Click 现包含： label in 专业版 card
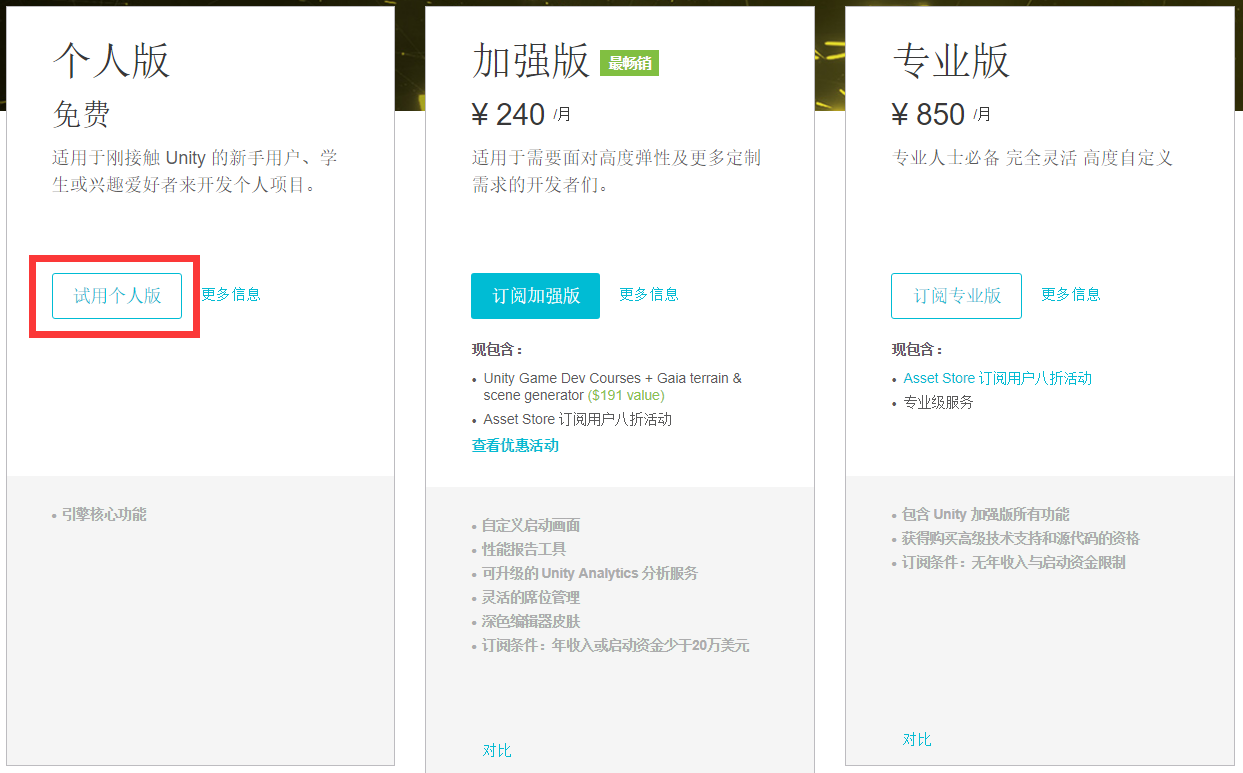Screen dimensions: 1243x773 click(x=917, y=350)
